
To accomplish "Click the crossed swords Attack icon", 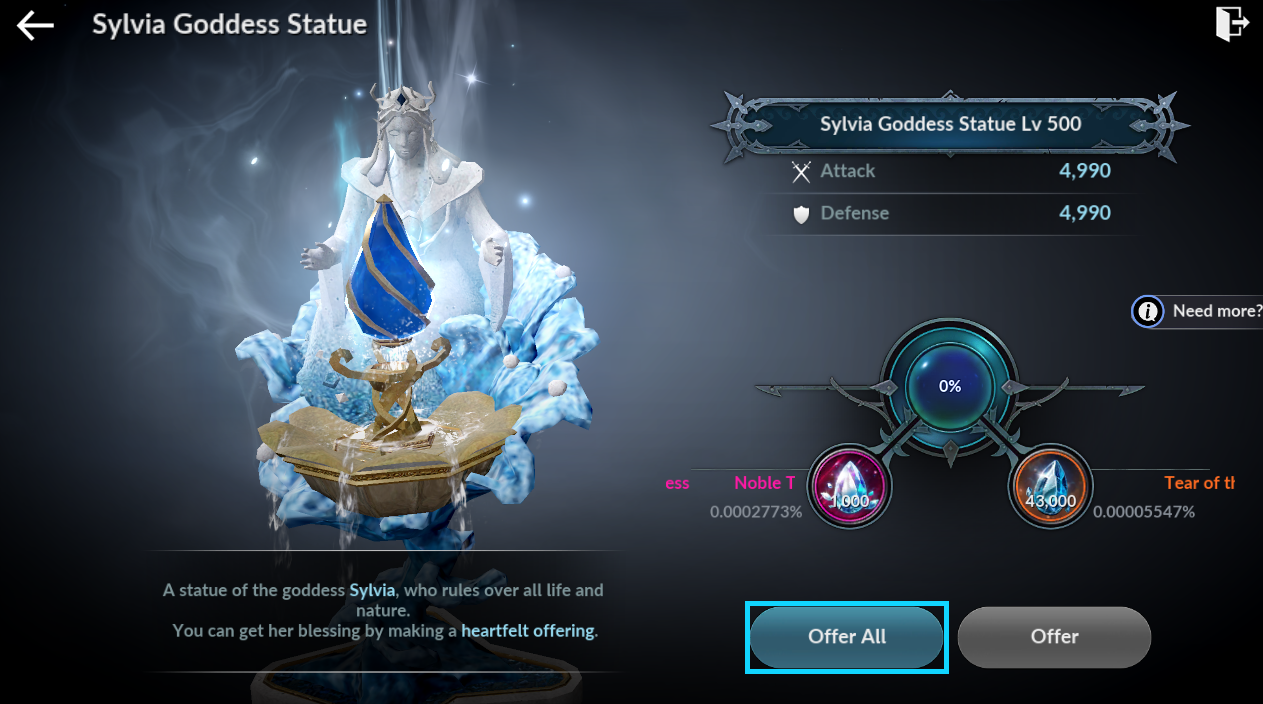I will (x=800, y=172).
